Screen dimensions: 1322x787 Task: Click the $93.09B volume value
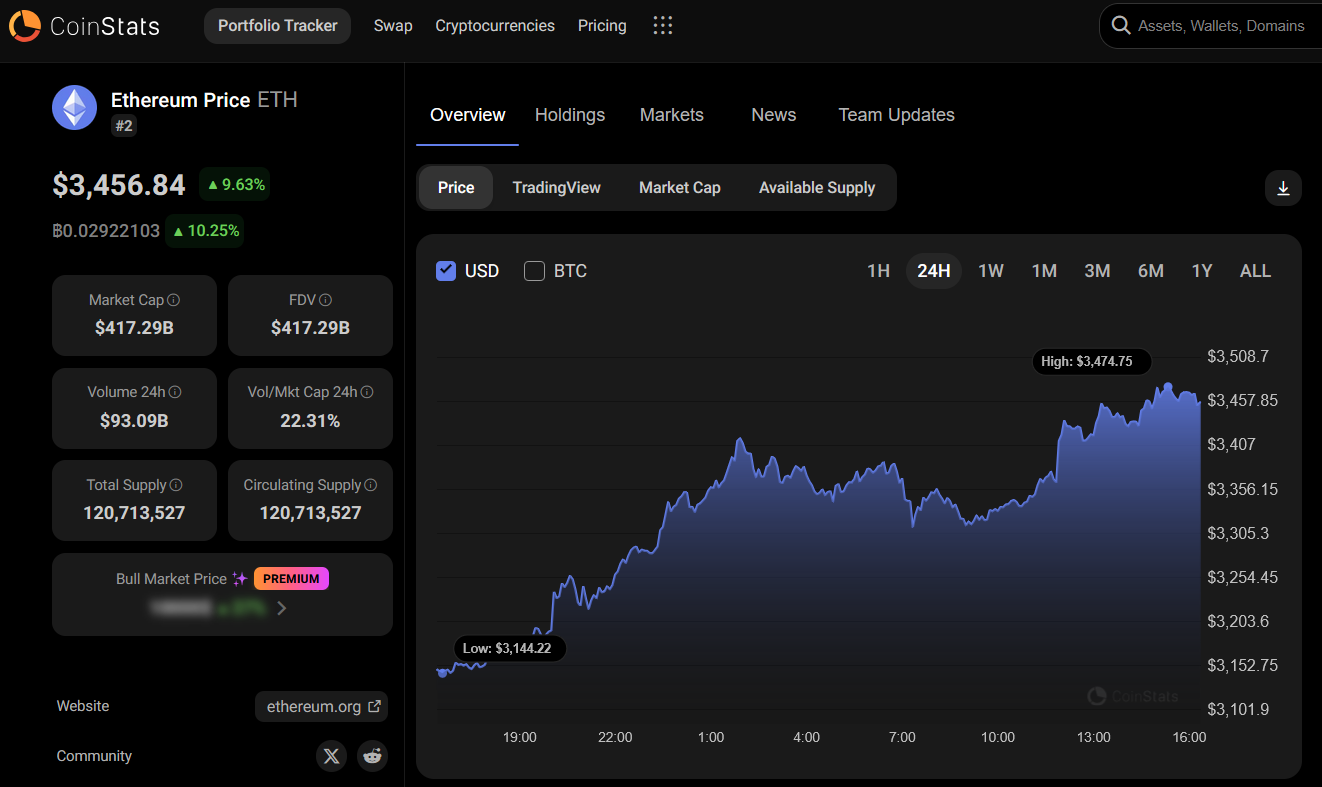click(134, 421)
